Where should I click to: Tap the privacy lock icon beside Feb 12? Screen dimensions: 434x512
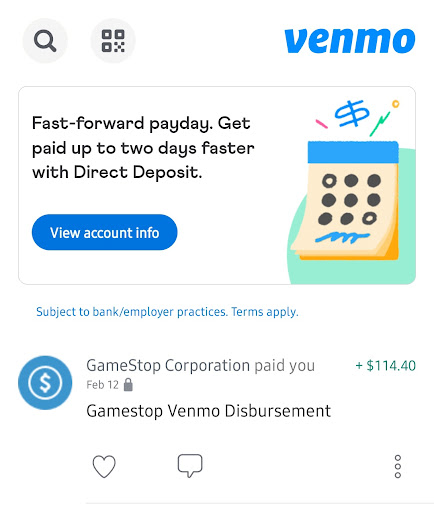(x=128, y=385)
